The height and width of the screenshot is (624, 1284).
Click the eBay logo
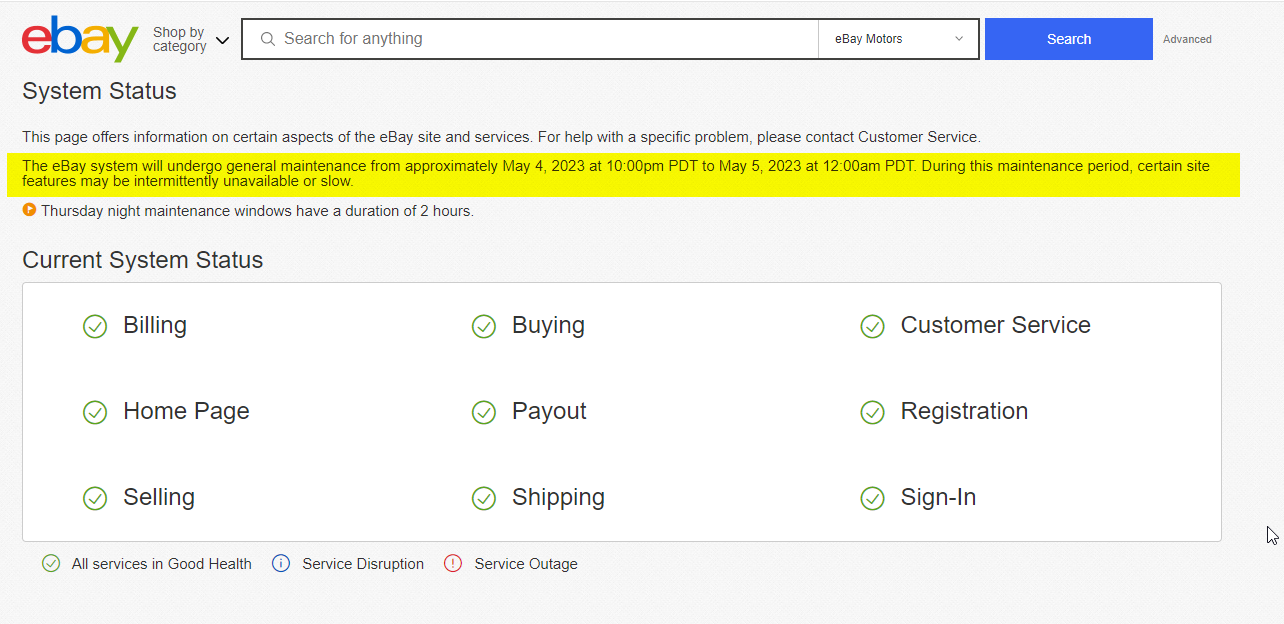pos(80,39)
